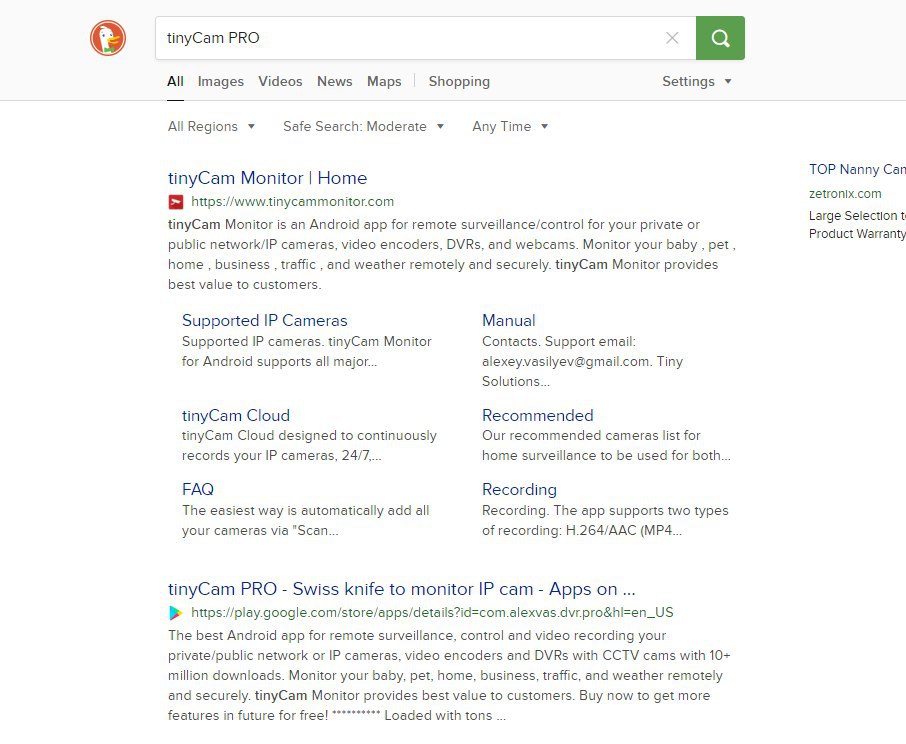The width and height of the screenshot is (906, 744).
Task: Click the 'tinyCam Cloud designed to continuously' snippet
Action: pyautogui.click(x=309, y=445)
